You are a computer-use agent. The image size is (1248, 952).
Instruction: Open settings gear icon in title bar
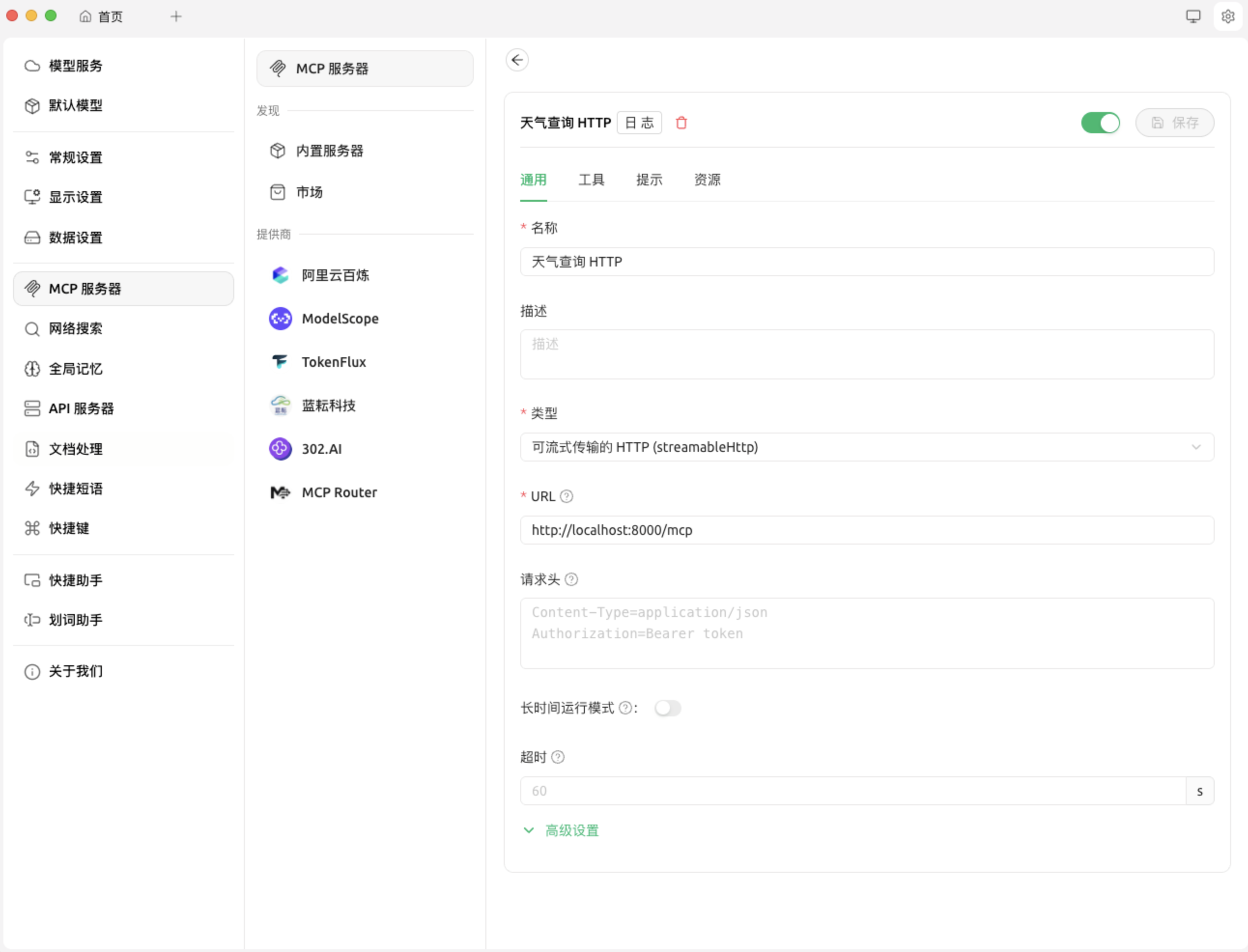[1228, 16]
